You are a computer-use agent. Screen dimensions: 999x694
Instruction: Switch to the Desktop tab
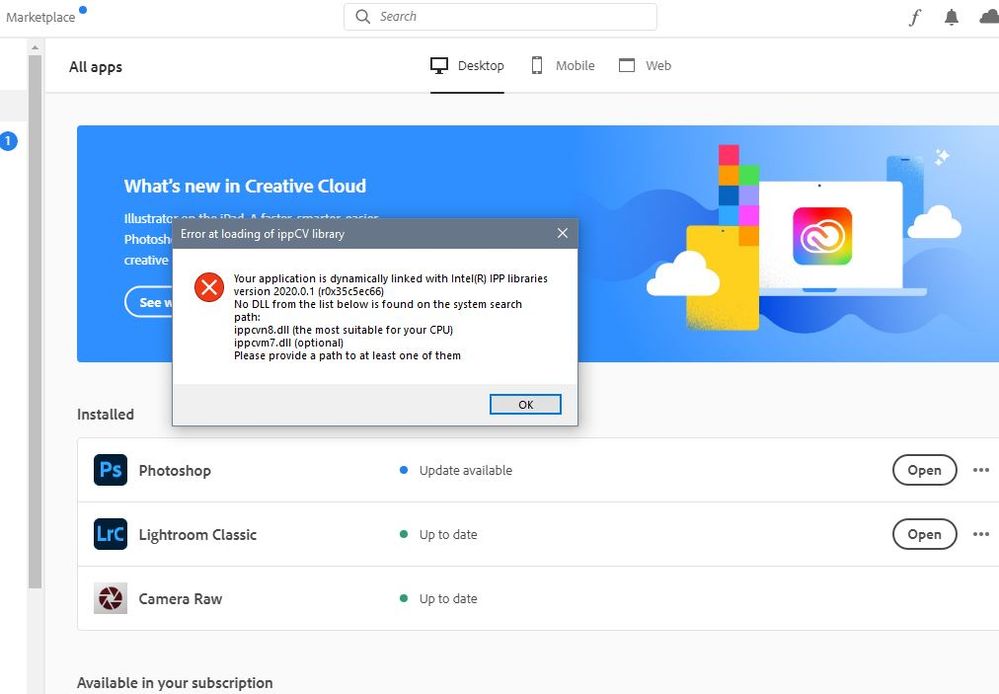tap(467, 66)
